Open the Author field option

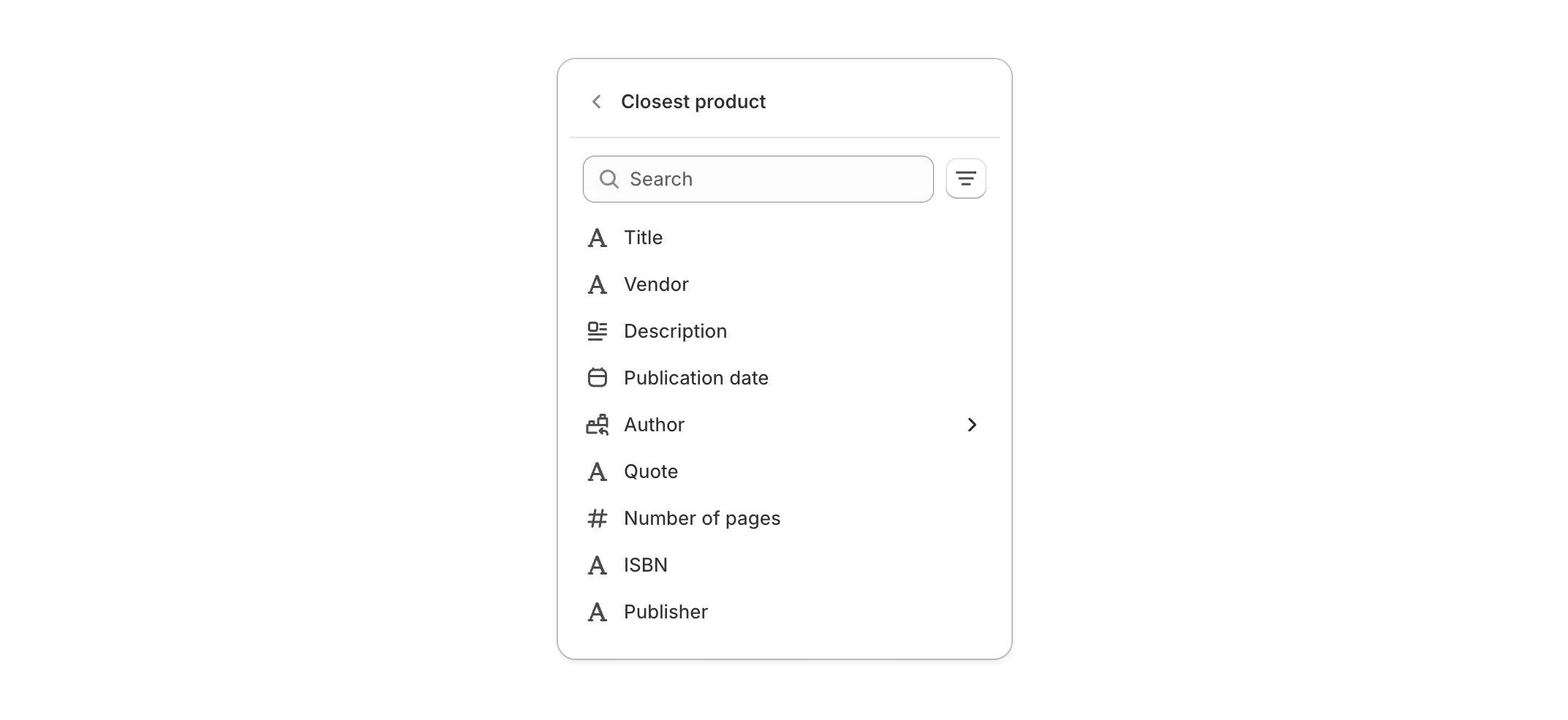tap(654, 425)
